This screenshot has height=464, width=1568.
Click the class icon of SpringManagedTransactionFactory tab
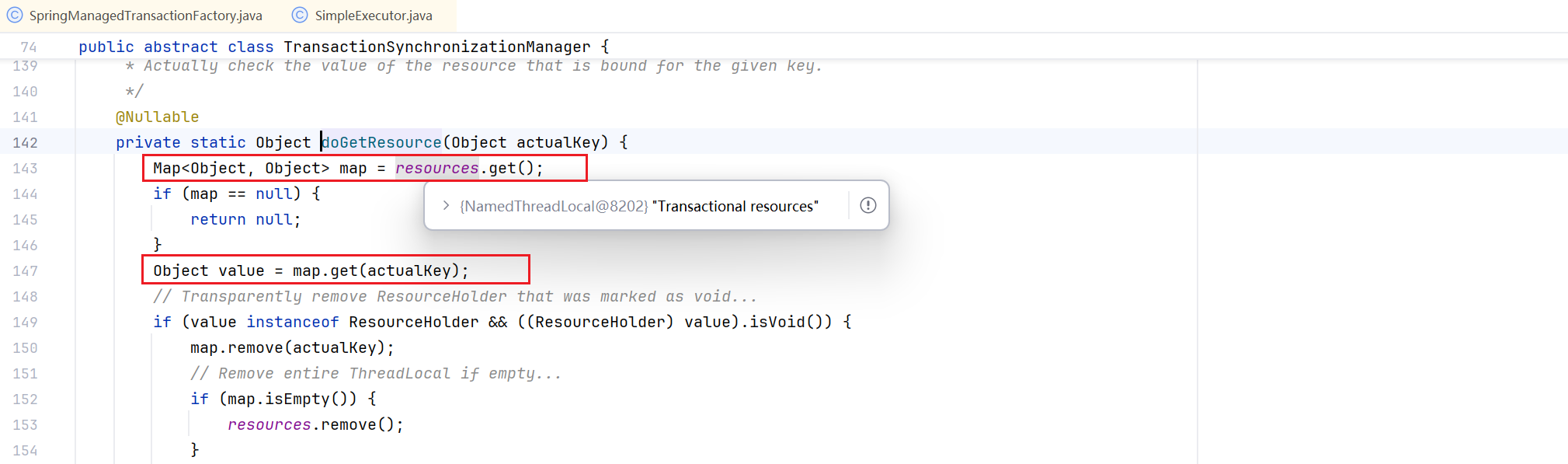(15, 15)
